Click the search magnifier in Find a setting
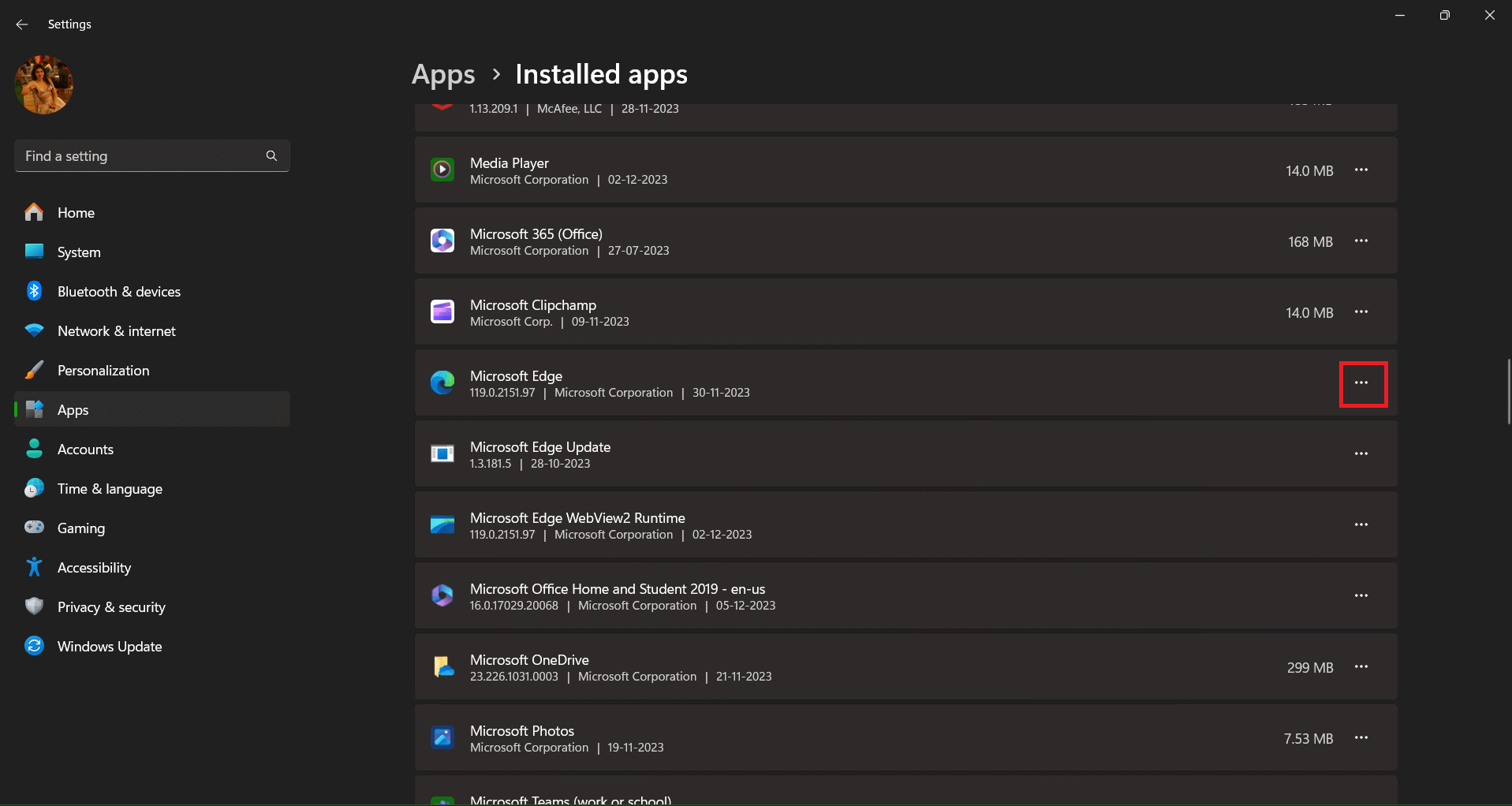1512x806 pixels. click(x=271, y=156)
